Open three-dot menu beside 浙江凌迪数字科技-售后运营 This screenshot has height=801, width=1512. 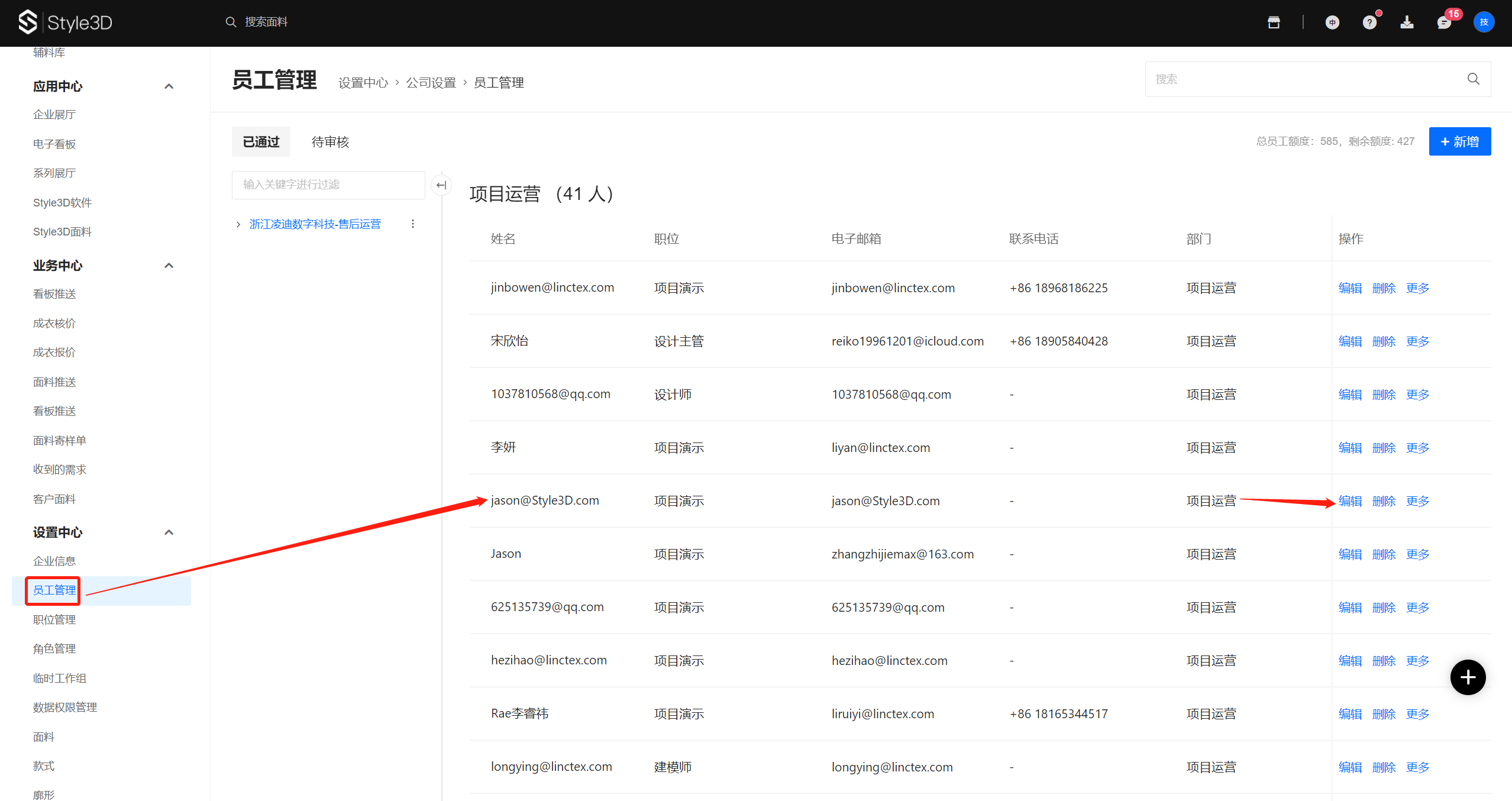413,224
